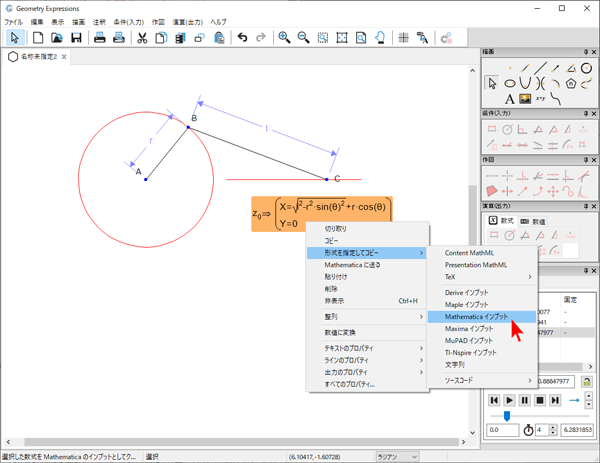Screen dimensions: 600x463
Task: Click the Undo arrow icon
Action: point(242,38)
